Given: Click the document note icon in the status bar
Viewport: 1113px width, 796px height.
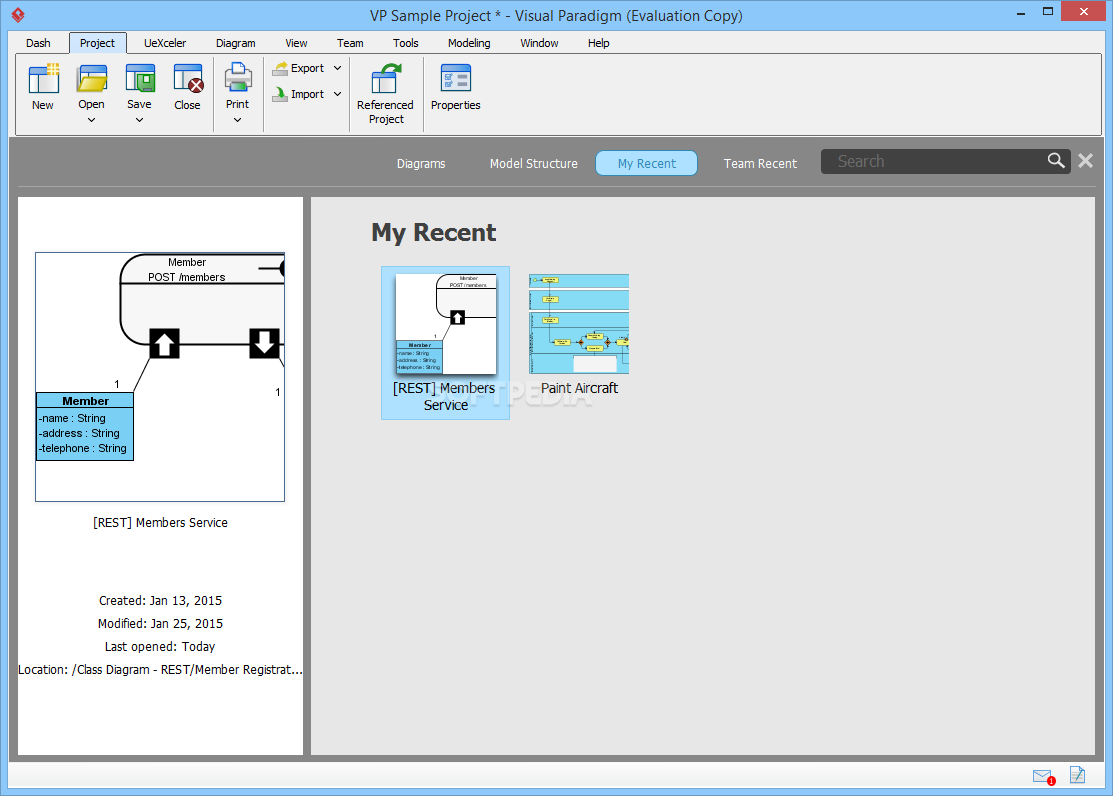Looking at the screenshot, I should coord(1078,775).
